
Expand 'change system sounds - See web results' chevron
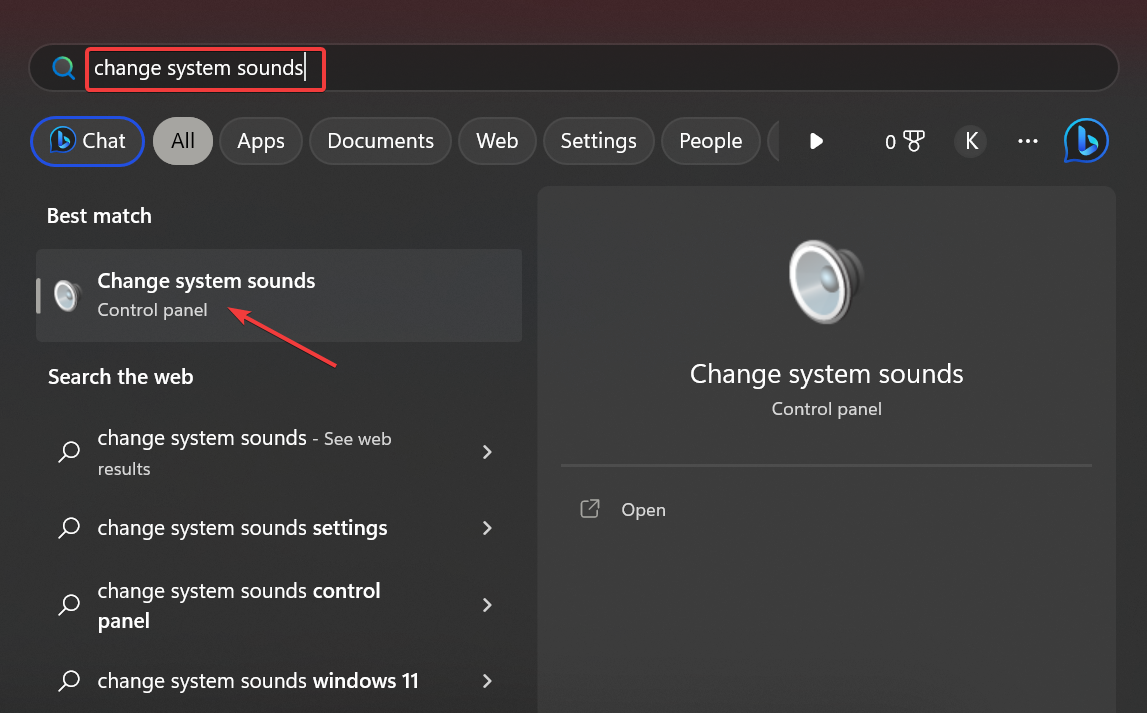487,452
